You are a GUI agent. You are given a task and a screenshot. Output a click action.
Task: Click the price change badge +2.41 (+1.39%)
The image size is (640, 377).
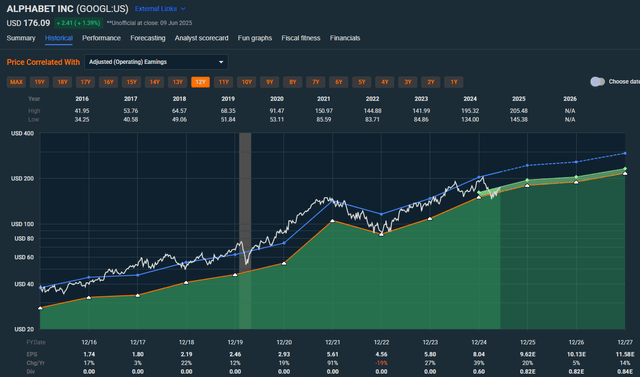coord(78,23)
